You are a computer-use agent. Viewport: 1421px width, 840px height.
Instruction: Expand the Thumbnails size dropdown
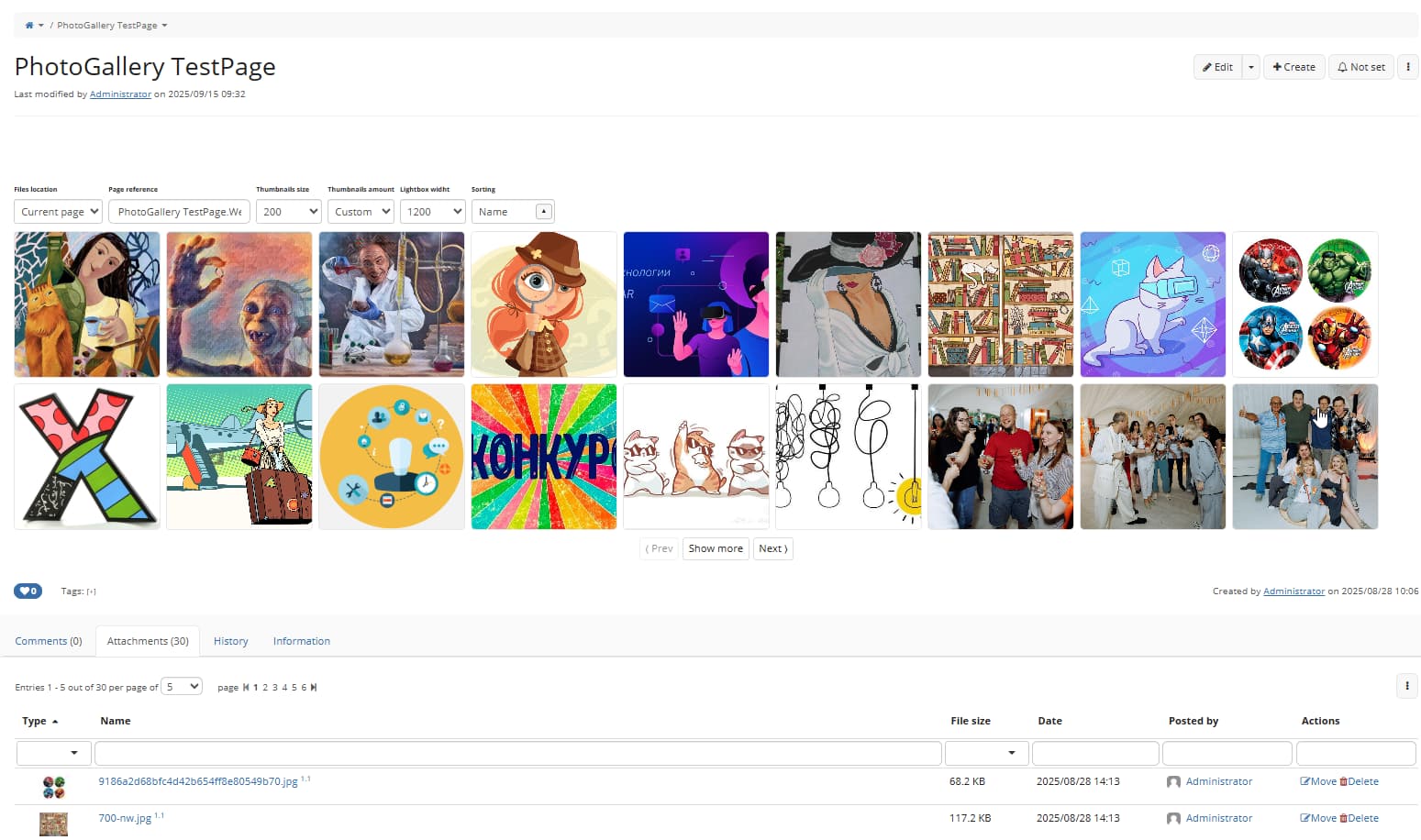(x=288, y=212)
